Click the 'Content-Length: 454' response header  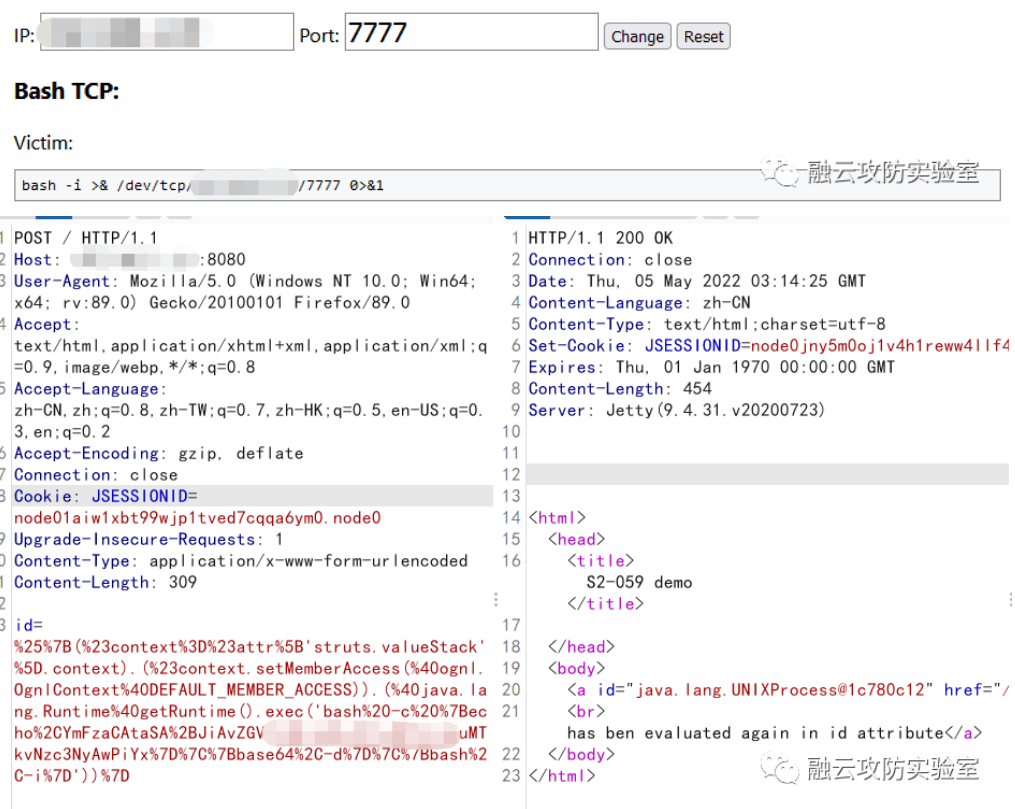(620, 389)
